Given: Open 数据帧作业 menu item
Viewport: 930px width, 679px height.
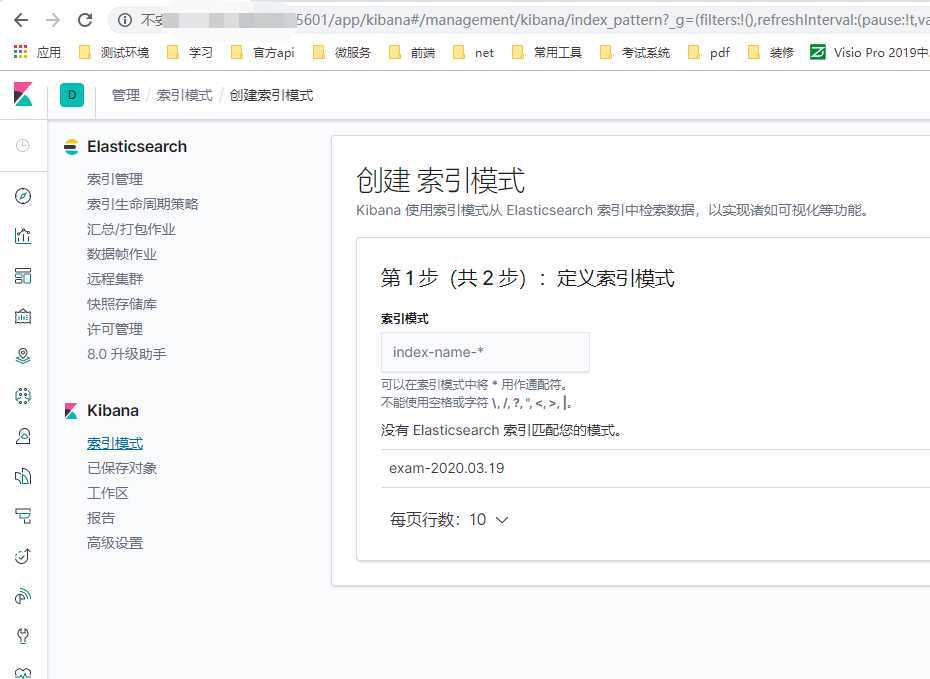Looking at the screenshot, I should [122, 254].
